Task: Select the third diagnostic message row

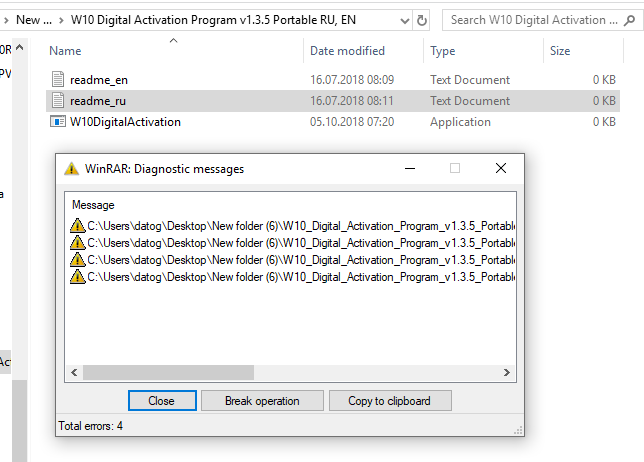Action: point(292,260)
